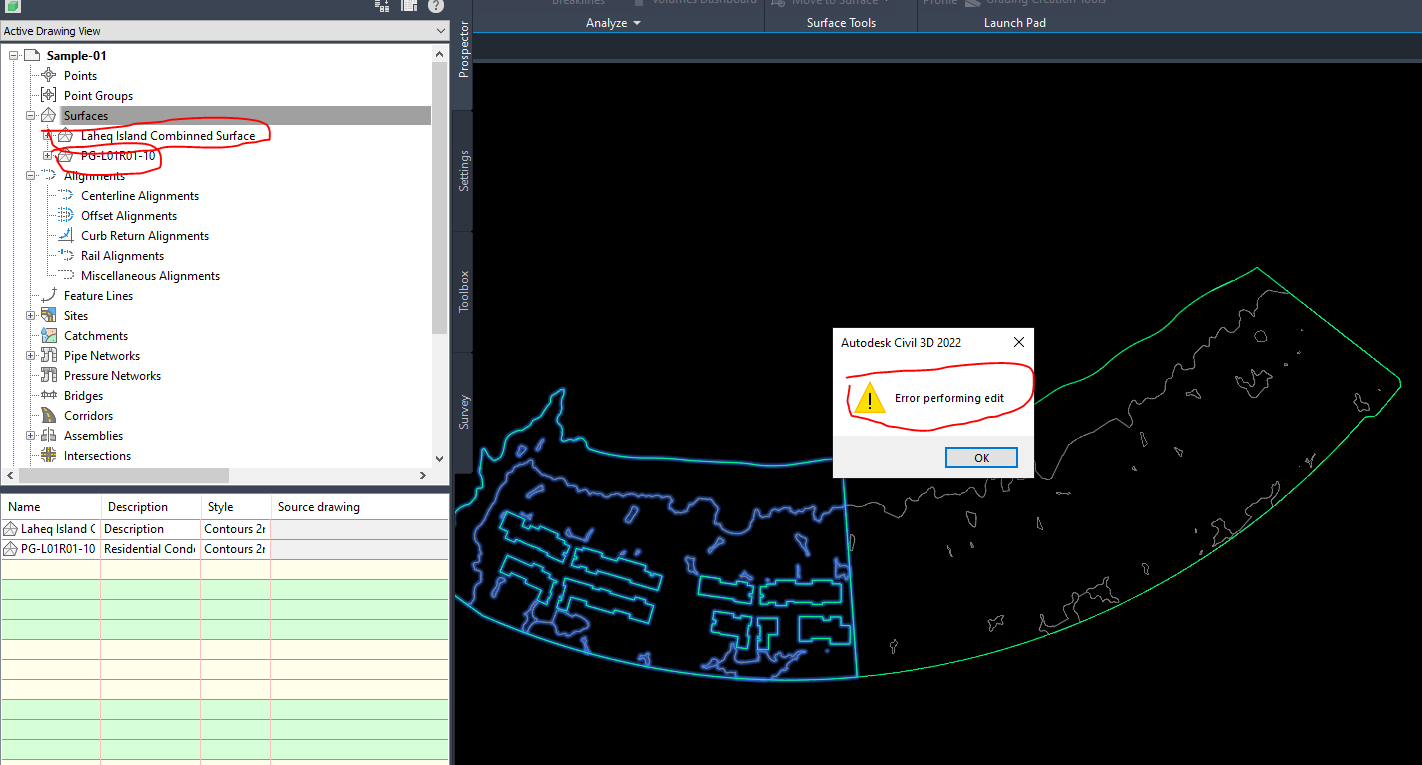Viewport: 1422px width, 765px height.
Task: Click the Intersections icon
Action: pyautogui.click(x=46, y=455)
